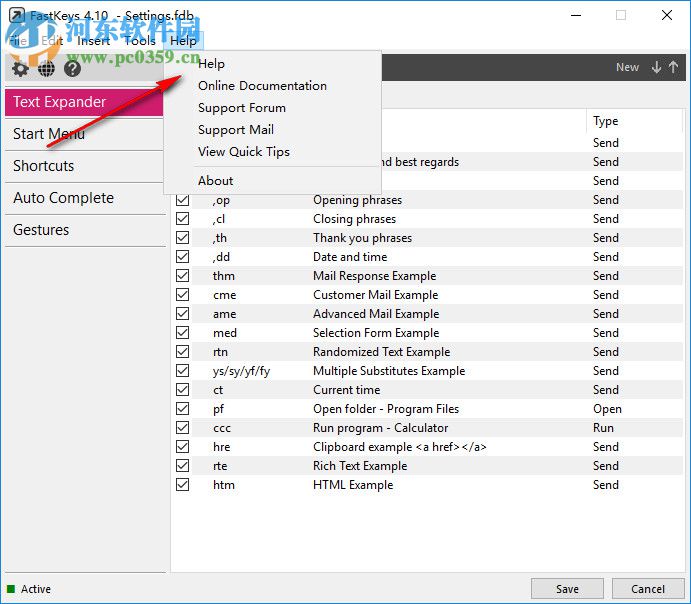Click the 'Run' type cell for ccc
This screenshot has height=604, width=691.
603,428
